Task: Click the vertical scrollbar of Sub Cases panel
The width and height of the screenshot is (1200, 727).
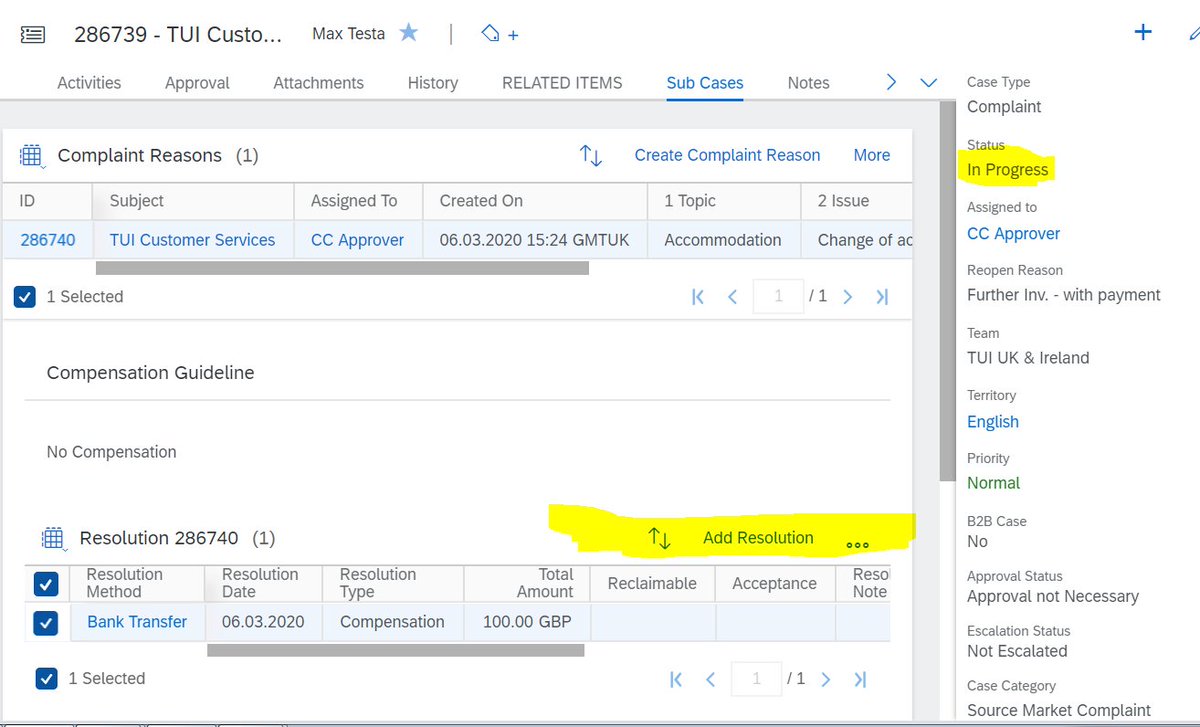Action: (x=949, y=290)
